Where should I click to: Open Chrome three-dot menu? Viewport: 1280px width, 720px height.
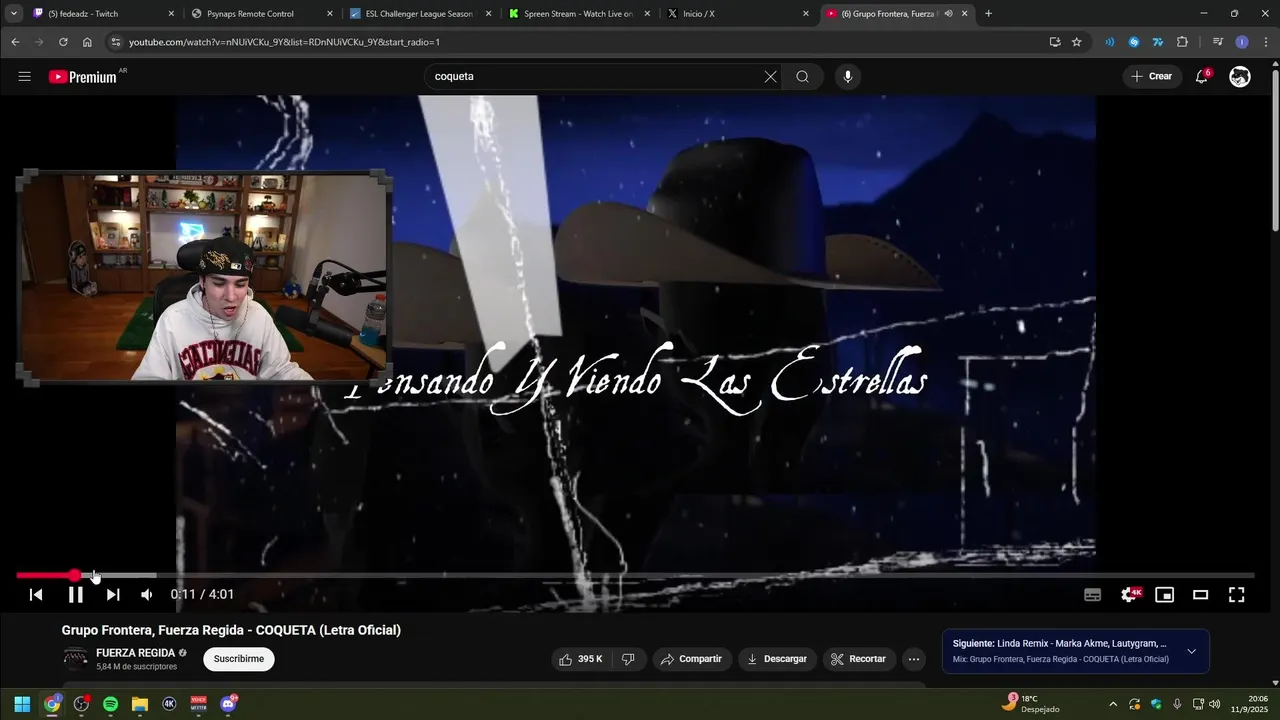[1264, 42]
